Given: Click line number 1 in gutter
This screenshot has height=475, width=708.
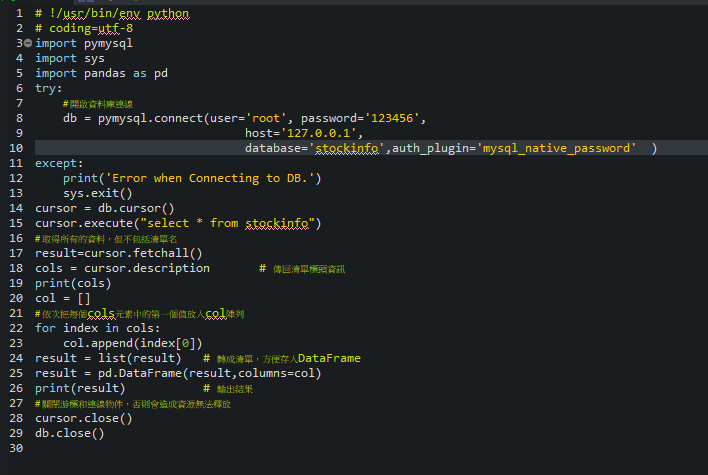Looking at the screenshot, I should coord(19,14).
